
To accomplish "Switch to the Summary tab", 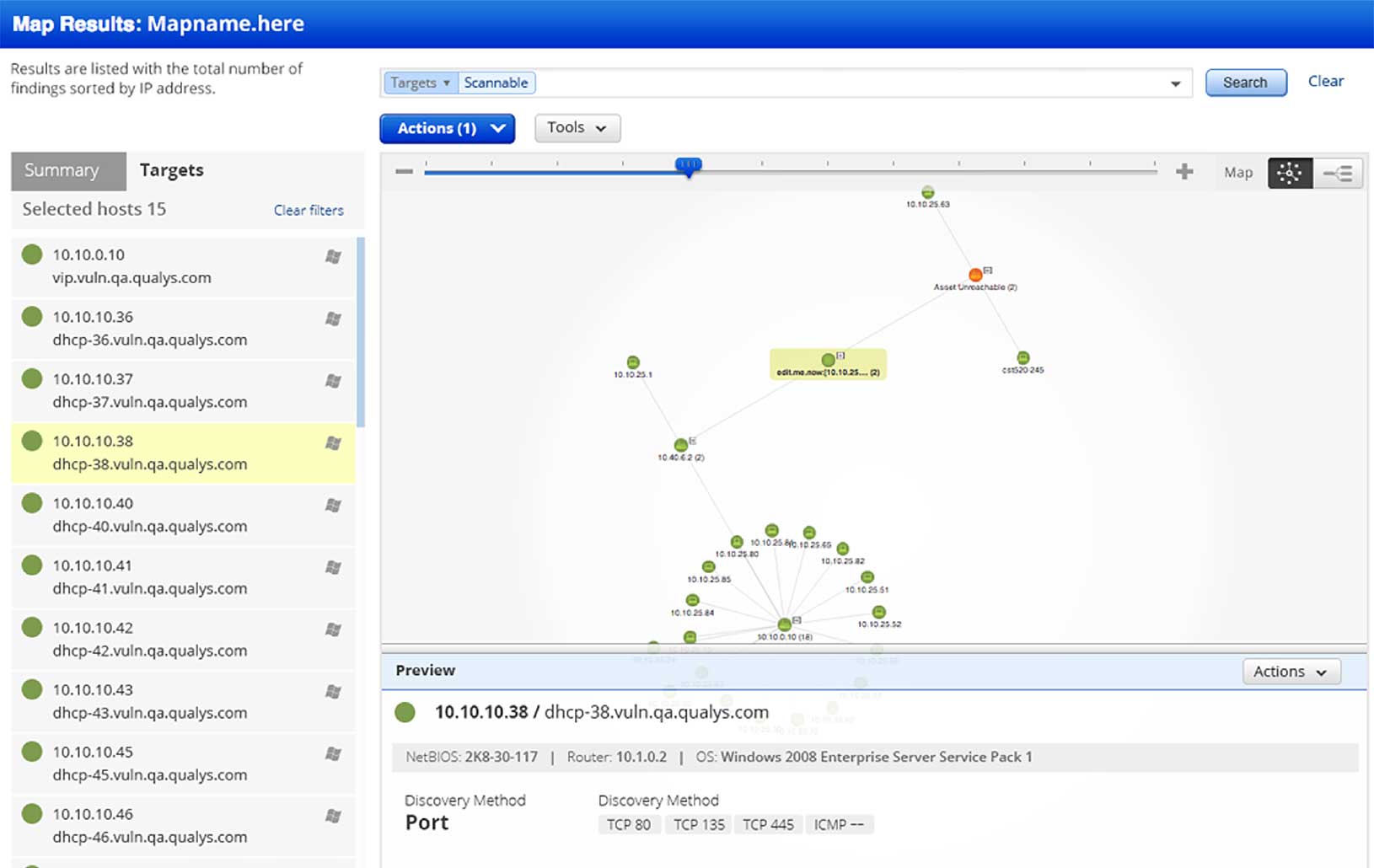I will (x=68, y=170).
